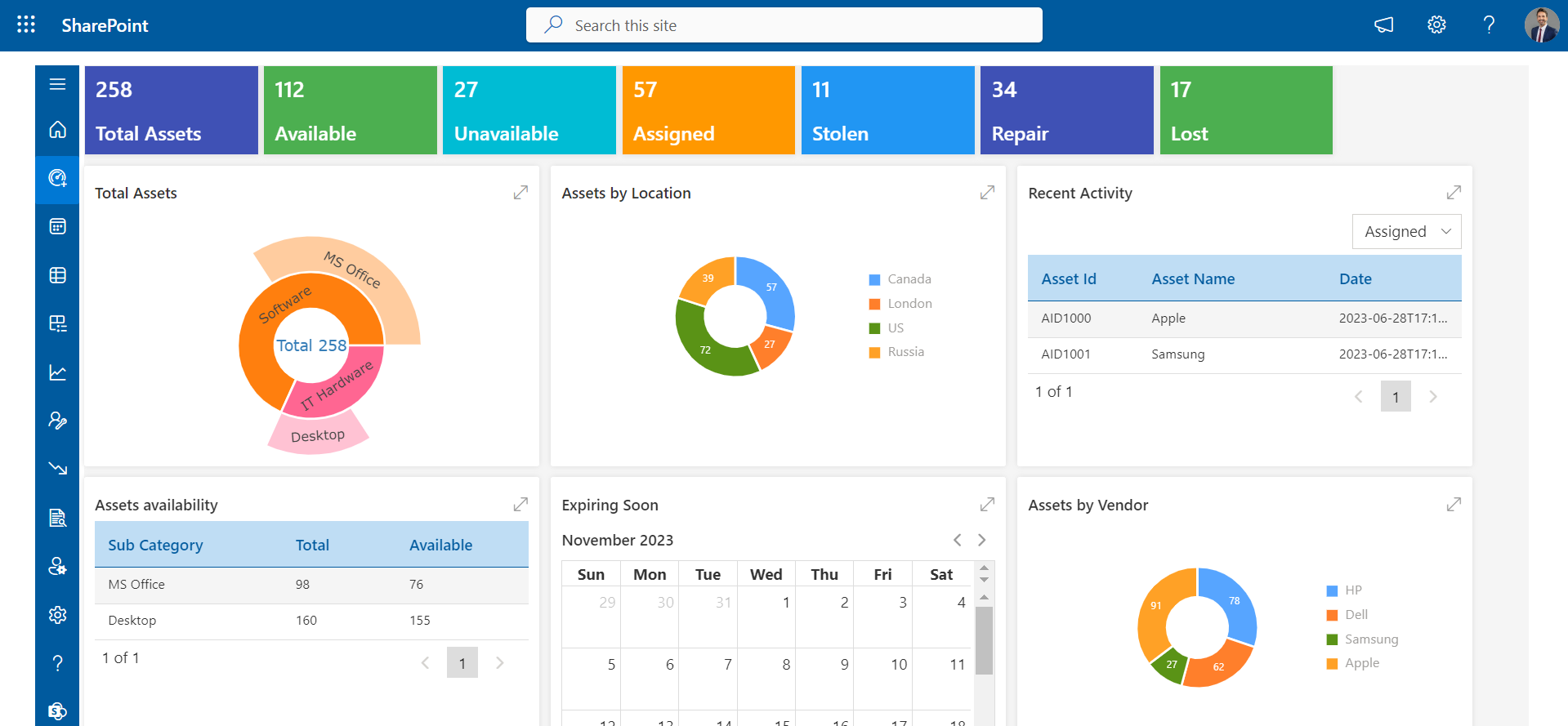Open the user profile picture menu
Screen dimensions: 1568x726
tap(1542, 25)
